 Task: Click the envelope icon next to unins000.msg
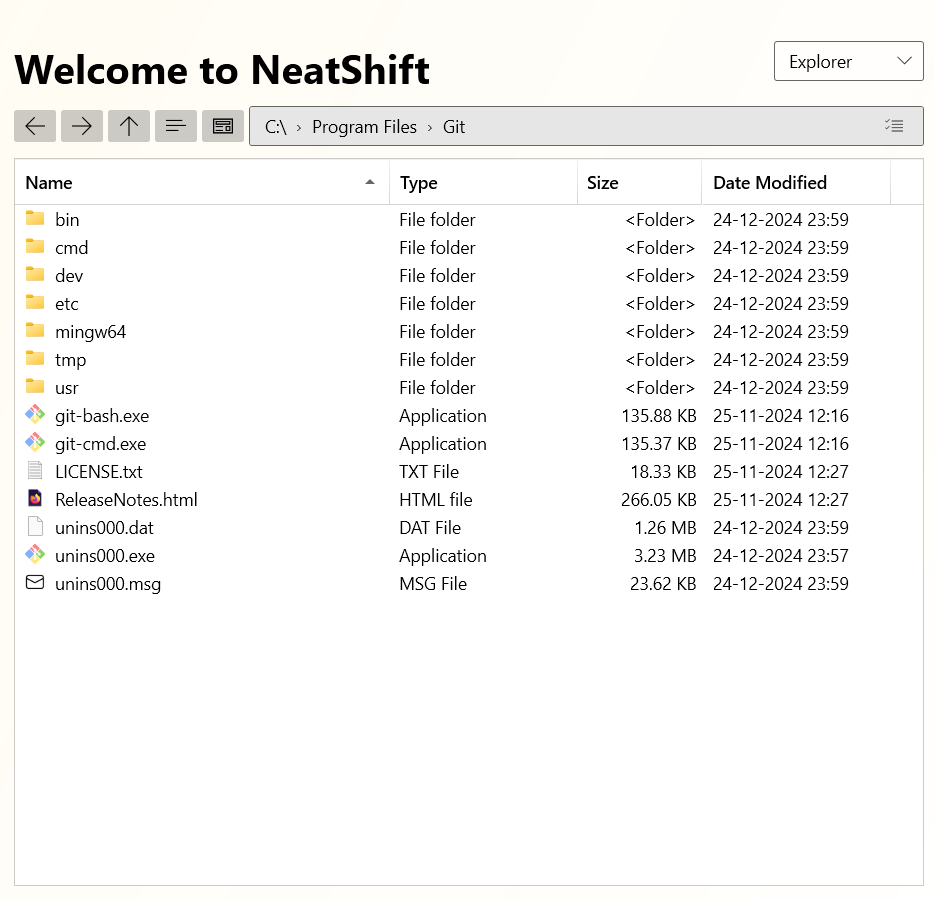point(34,583)
